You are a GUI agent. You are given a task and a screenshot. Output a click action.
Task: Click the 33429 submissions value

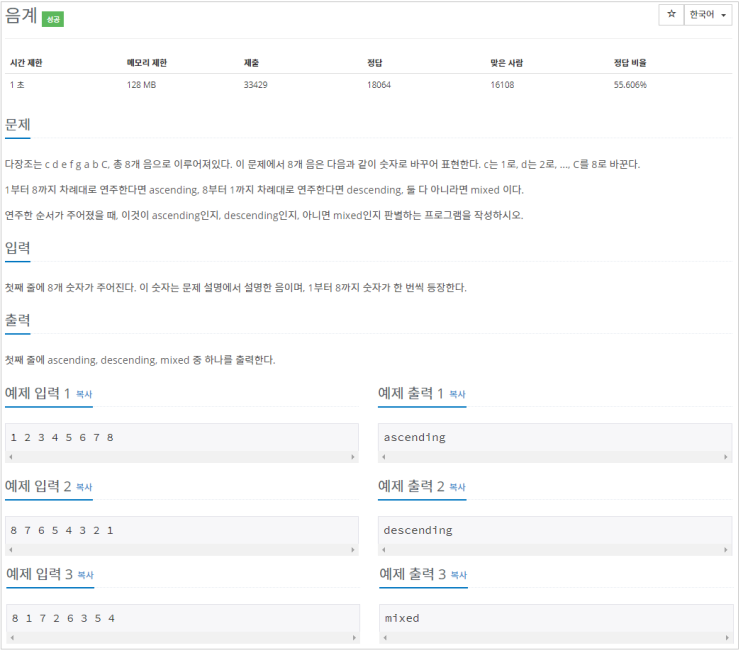[x=257, y=85]
